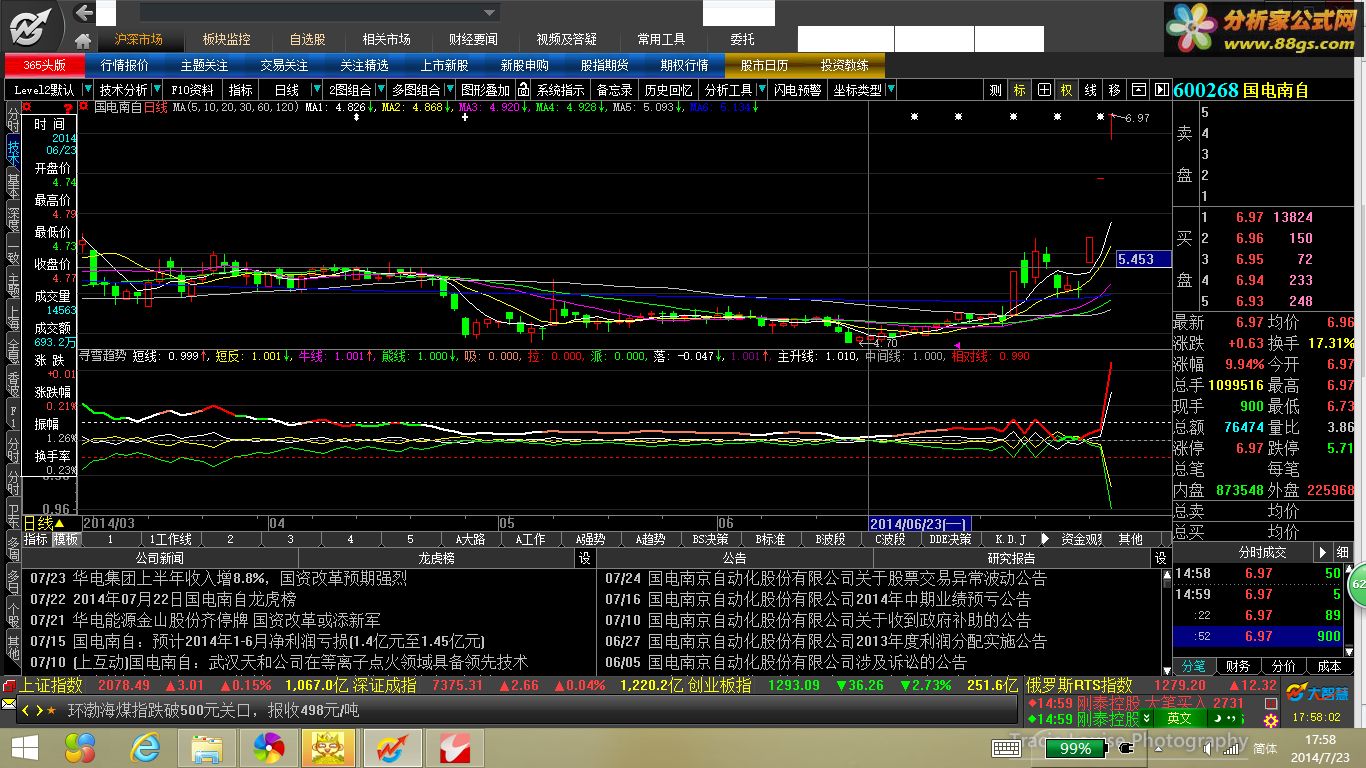Click the green round 62 badge icon
The width and height of the screenshot is (1366, 768).
coord(1357,583)
